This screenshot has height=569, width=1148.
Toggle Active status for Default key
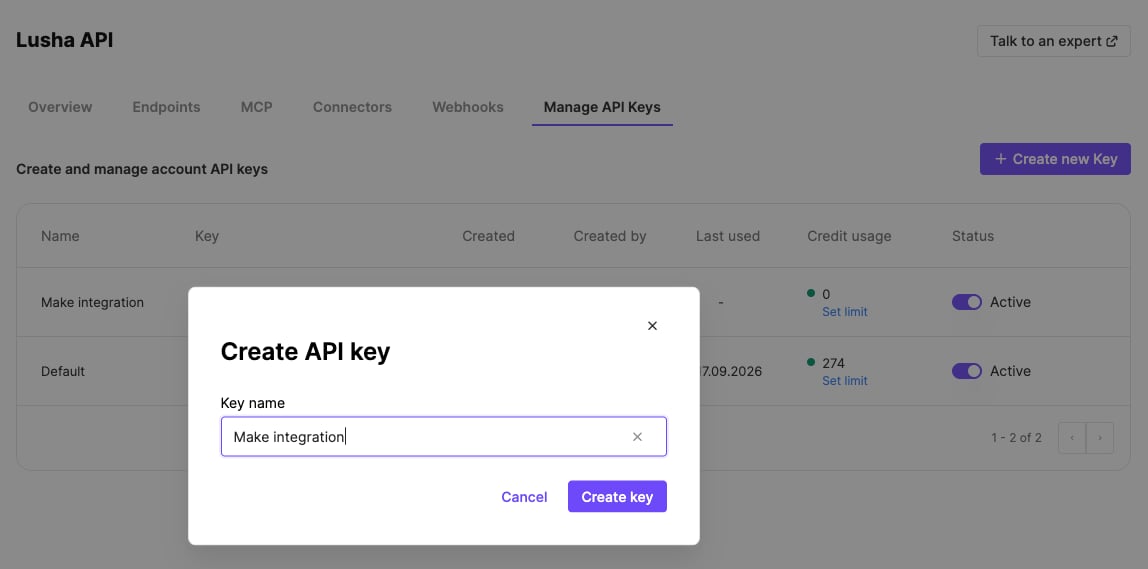[x=966, y=371]
